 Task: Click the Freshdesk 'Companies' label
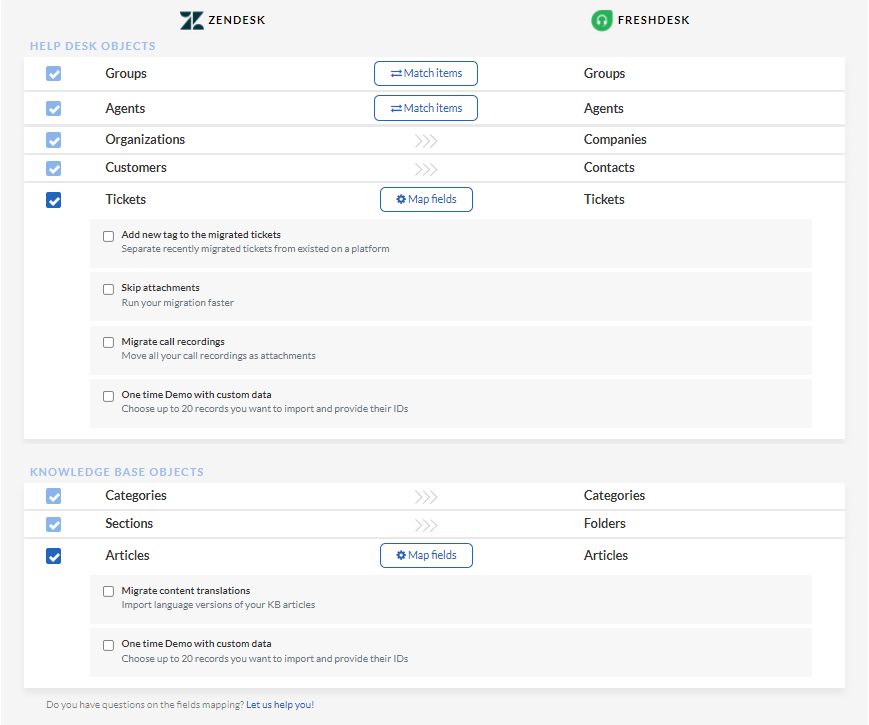pos(615,139)
